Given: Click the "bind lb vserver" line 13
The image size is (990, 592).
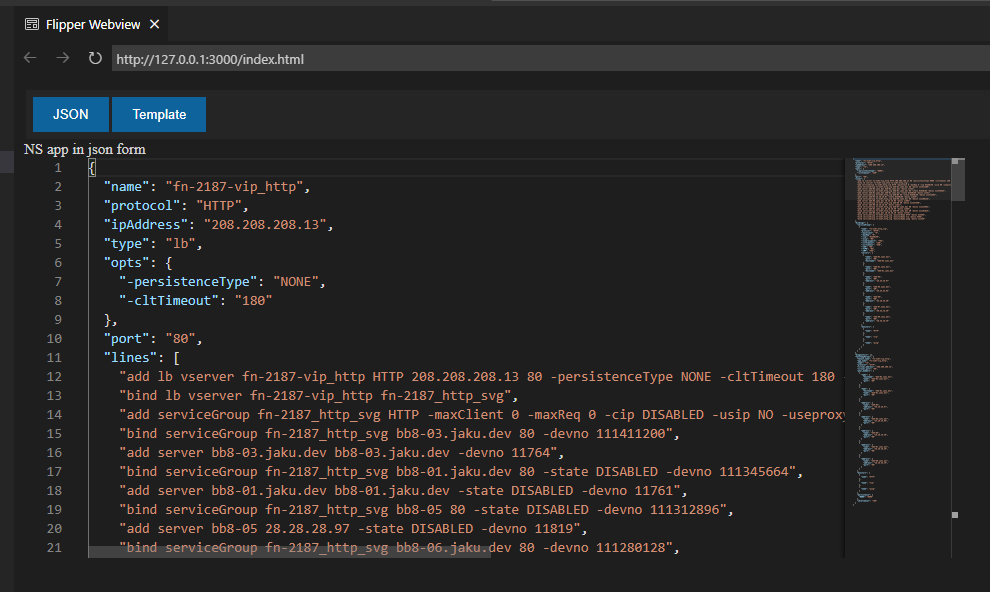Looking at the screenshot, I should coord(319,396).
